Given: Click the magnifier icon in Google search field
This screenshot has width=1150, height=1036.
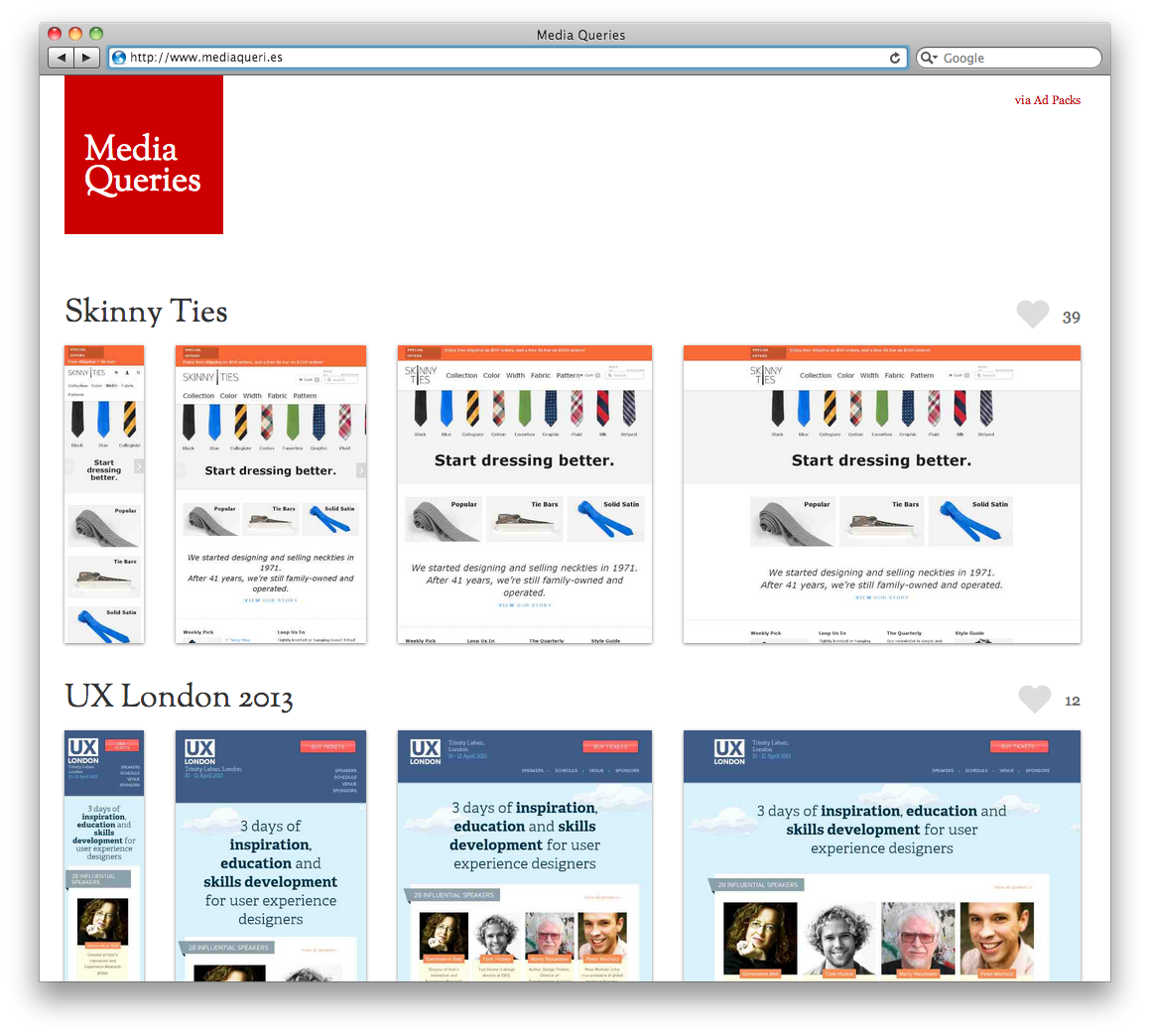Looking at the screenshot, I should click(928, 58).
